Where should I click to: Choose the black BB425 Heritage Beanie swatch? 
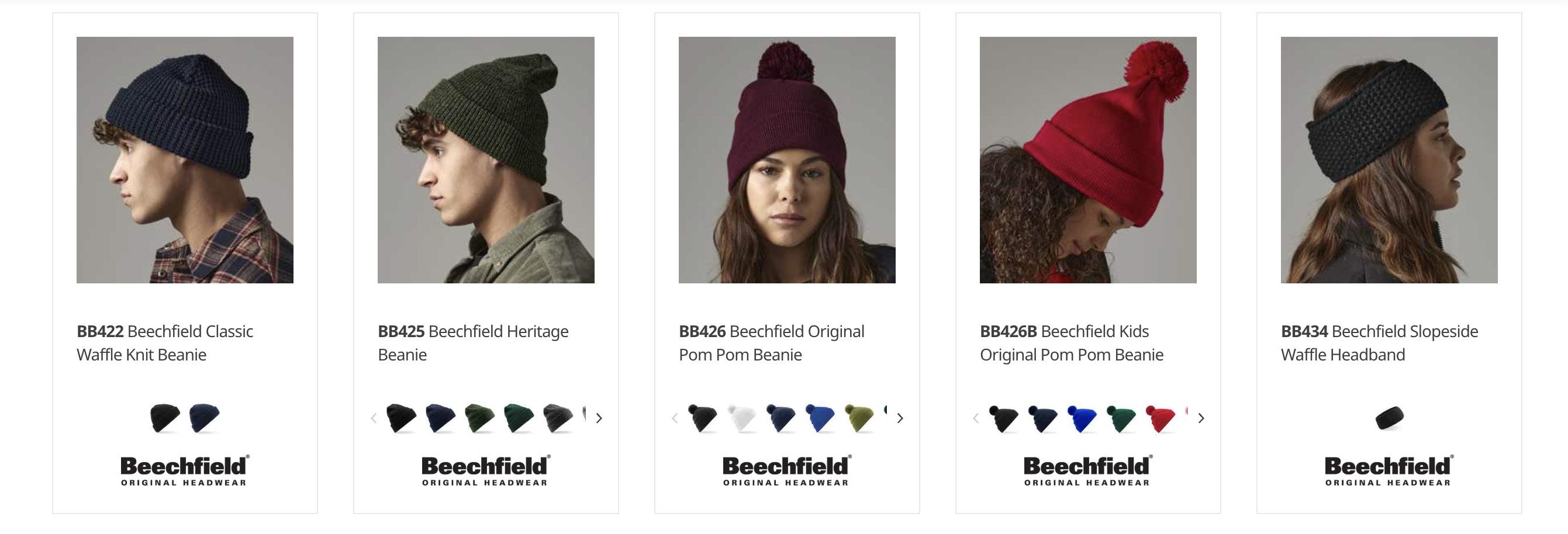(401, 418)
